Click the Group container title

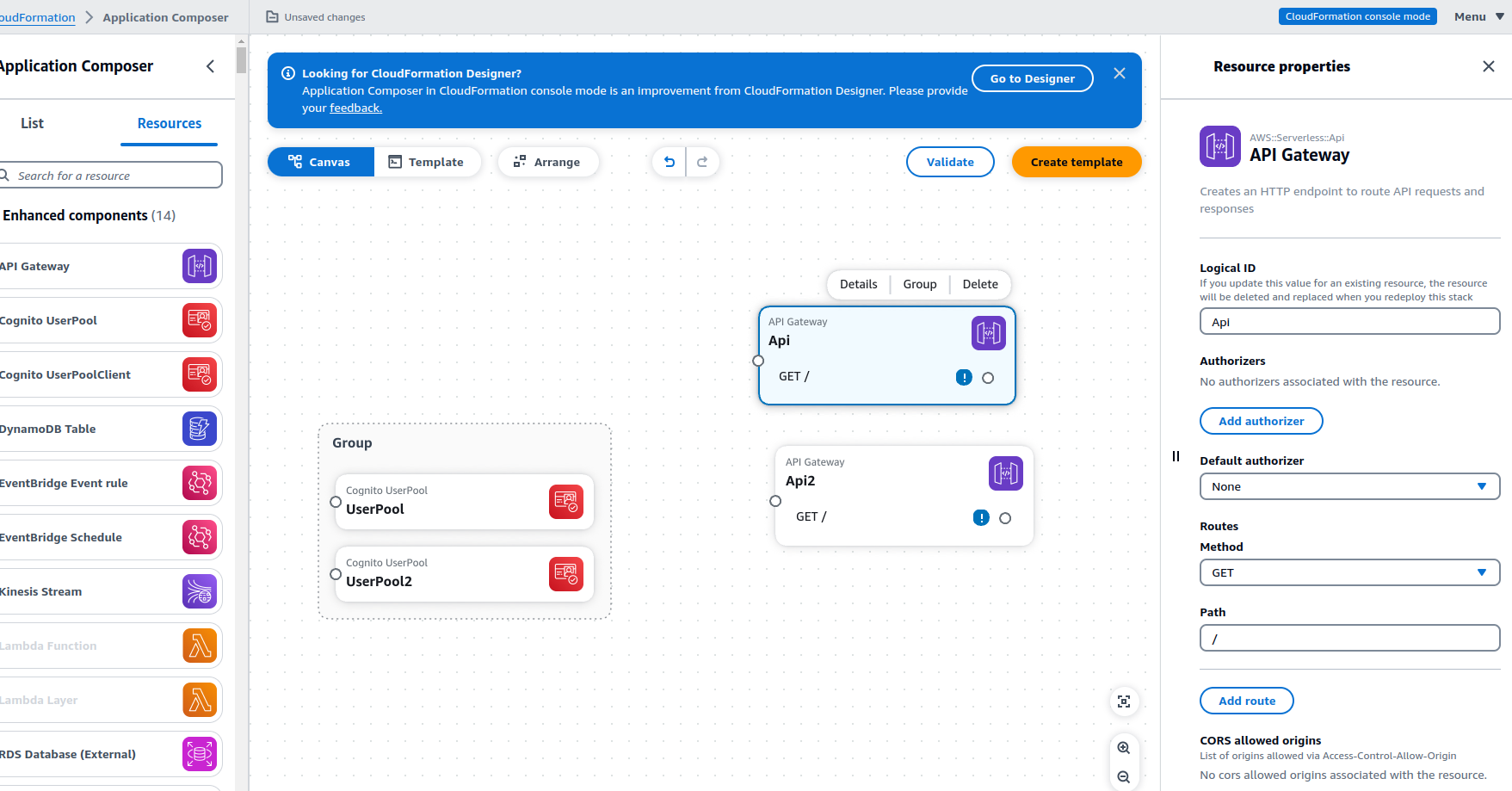pyautogui.click(x=352, y=442)
